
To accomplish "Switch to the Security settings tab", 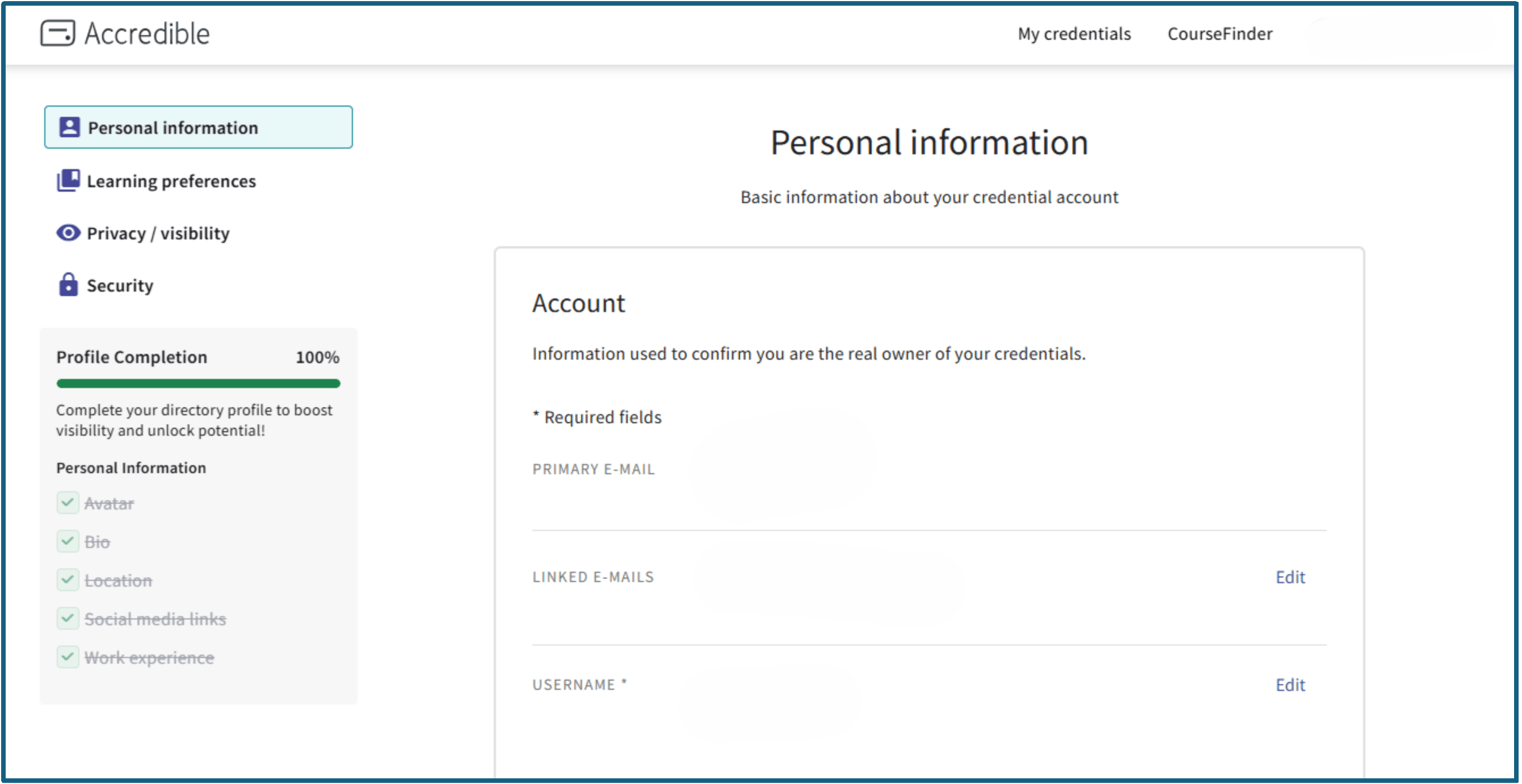I will tap(120, 285).
